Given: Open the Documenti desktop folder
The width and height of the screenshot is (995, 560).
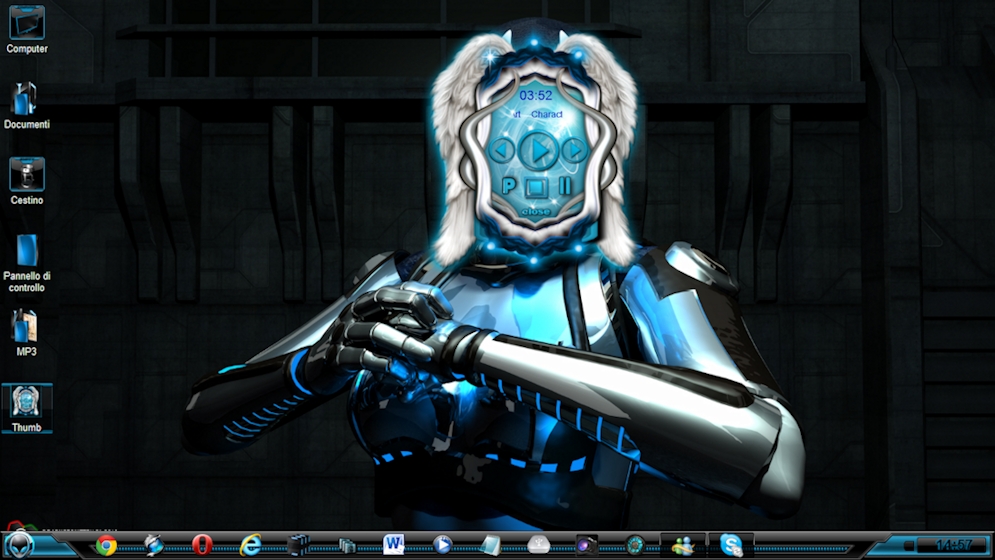Looking at the screenshot, I should 27,105.
